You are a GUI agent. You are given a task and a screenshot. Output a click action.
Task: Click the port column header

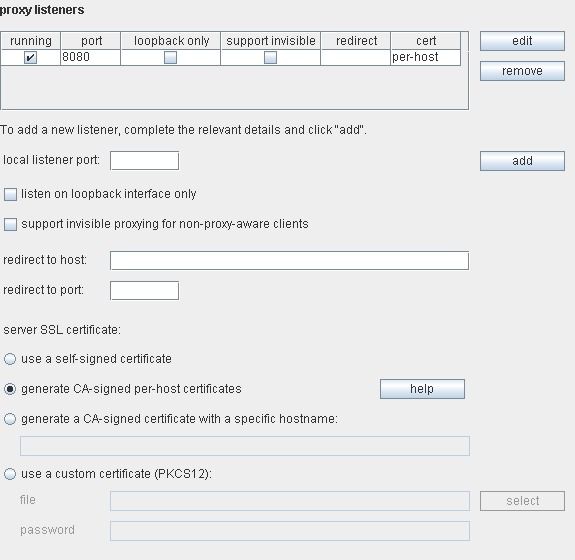pos(91,41)
